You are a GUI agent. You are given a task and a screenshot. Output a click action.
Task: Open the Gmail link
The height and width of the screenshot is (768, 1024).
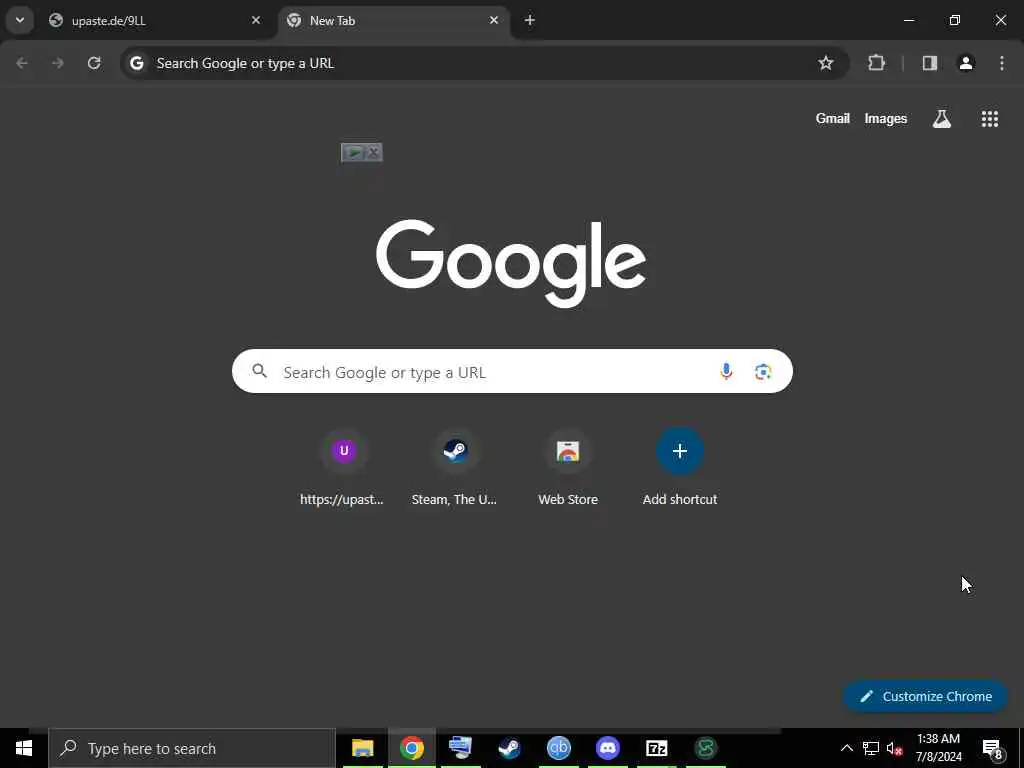pyautogui.click(x=833, y=118)
